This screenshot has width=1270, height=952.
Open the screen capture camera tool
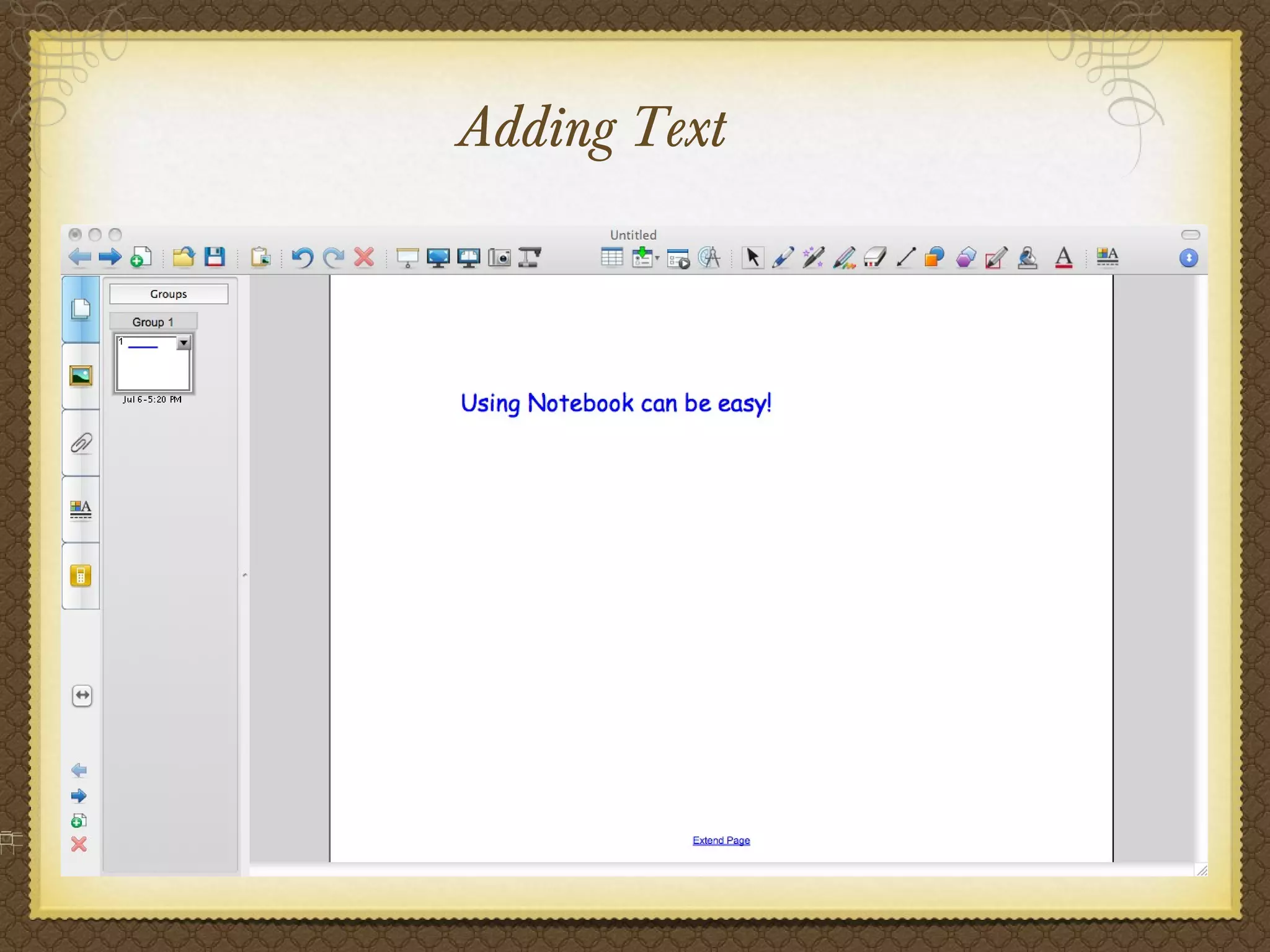pos(499,257)
